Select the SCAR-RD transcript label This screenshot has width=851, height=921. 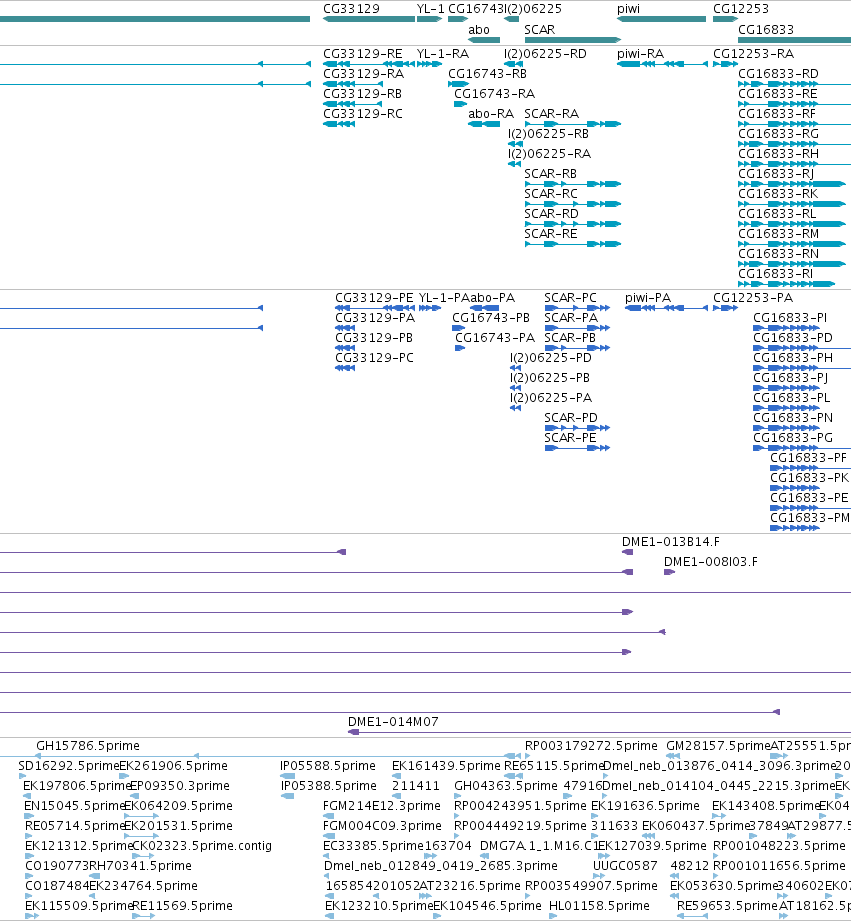pyautogui.click(x=551, y=213)
